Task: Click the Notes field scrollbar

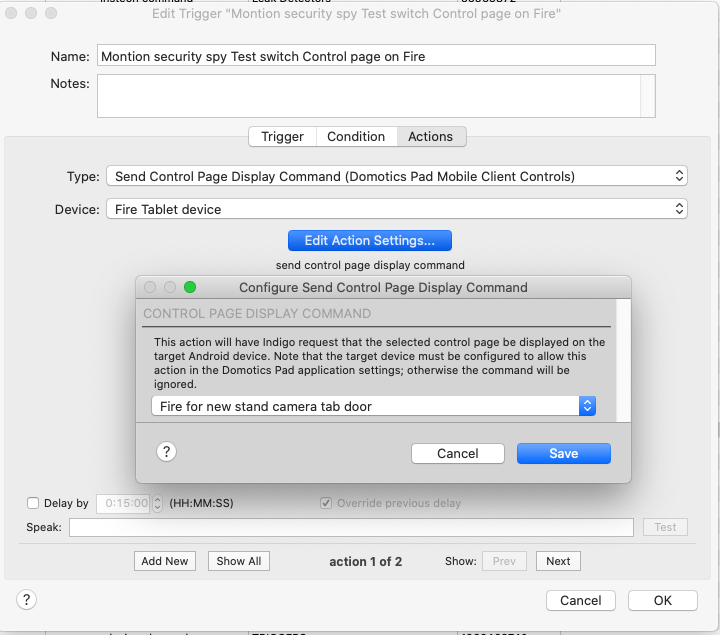Action: (648, 96)
